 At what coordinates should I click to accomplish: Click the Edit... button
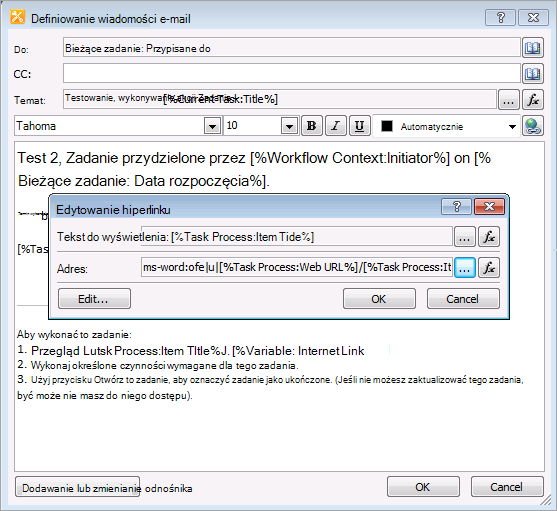click(94, 299)
